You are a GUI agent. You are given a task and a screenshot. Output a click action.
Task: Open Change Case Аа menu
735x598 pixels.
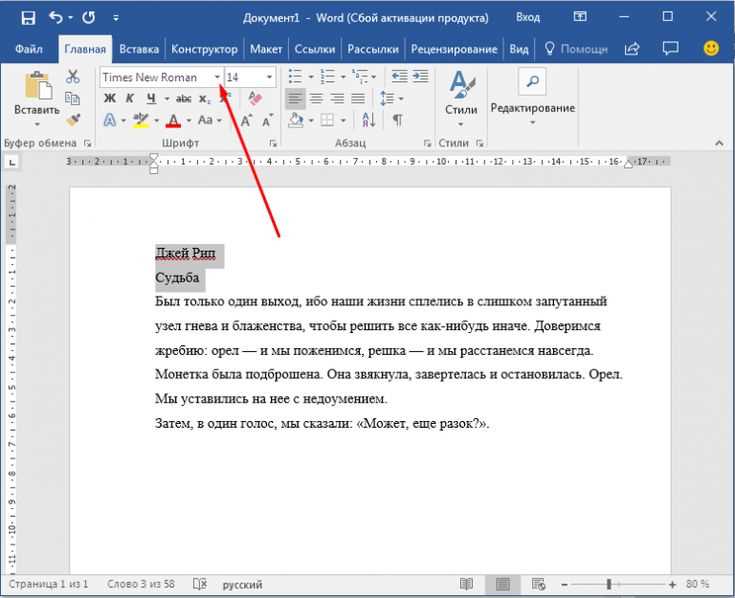[x=209, y=120]
